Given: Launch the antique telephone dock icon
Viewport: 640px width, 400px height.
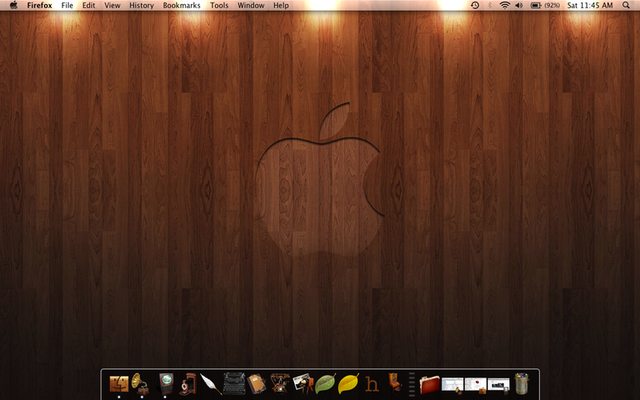Looking at the screenshot, I should pyautogui.click(x=280, y=384).
